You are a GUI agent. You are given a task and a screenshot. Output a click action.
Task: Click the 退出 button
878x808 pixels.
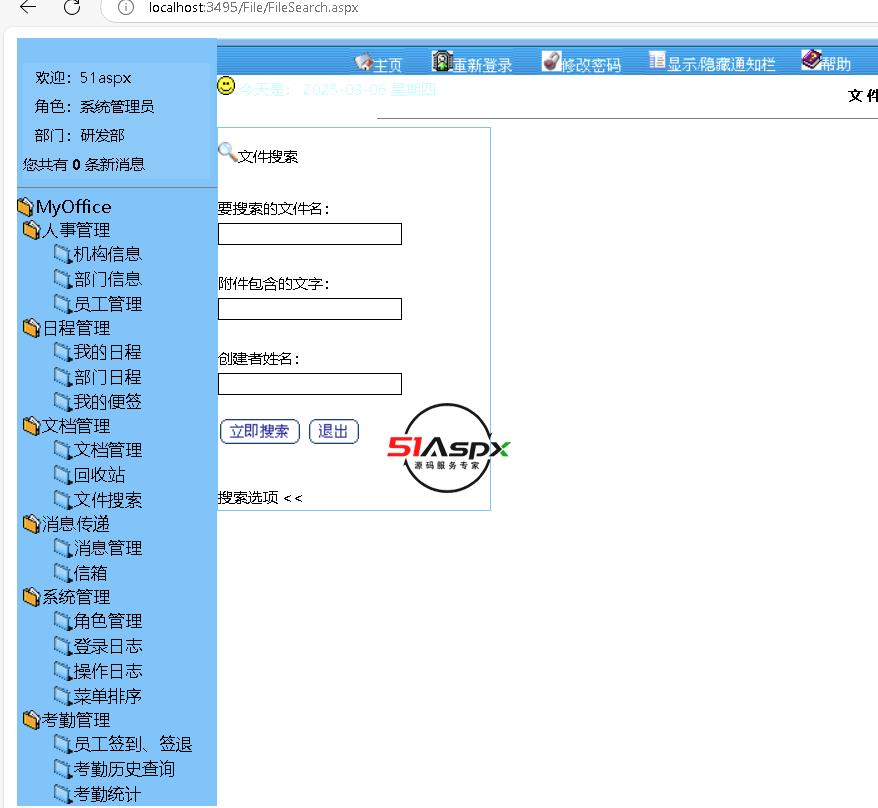coord(334,432)
